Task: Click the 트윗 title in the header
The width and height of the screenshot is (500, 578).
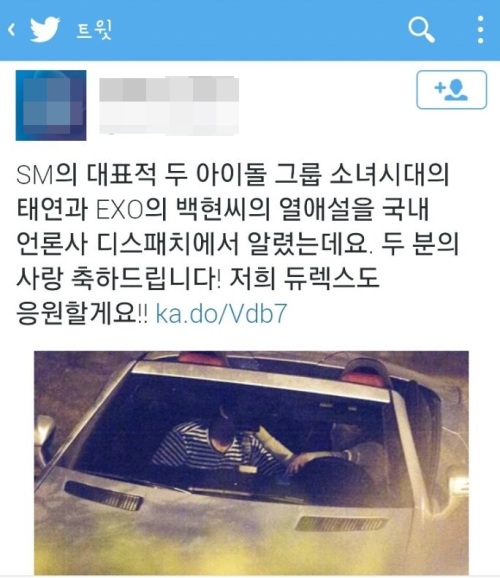Action: [94, 30]
